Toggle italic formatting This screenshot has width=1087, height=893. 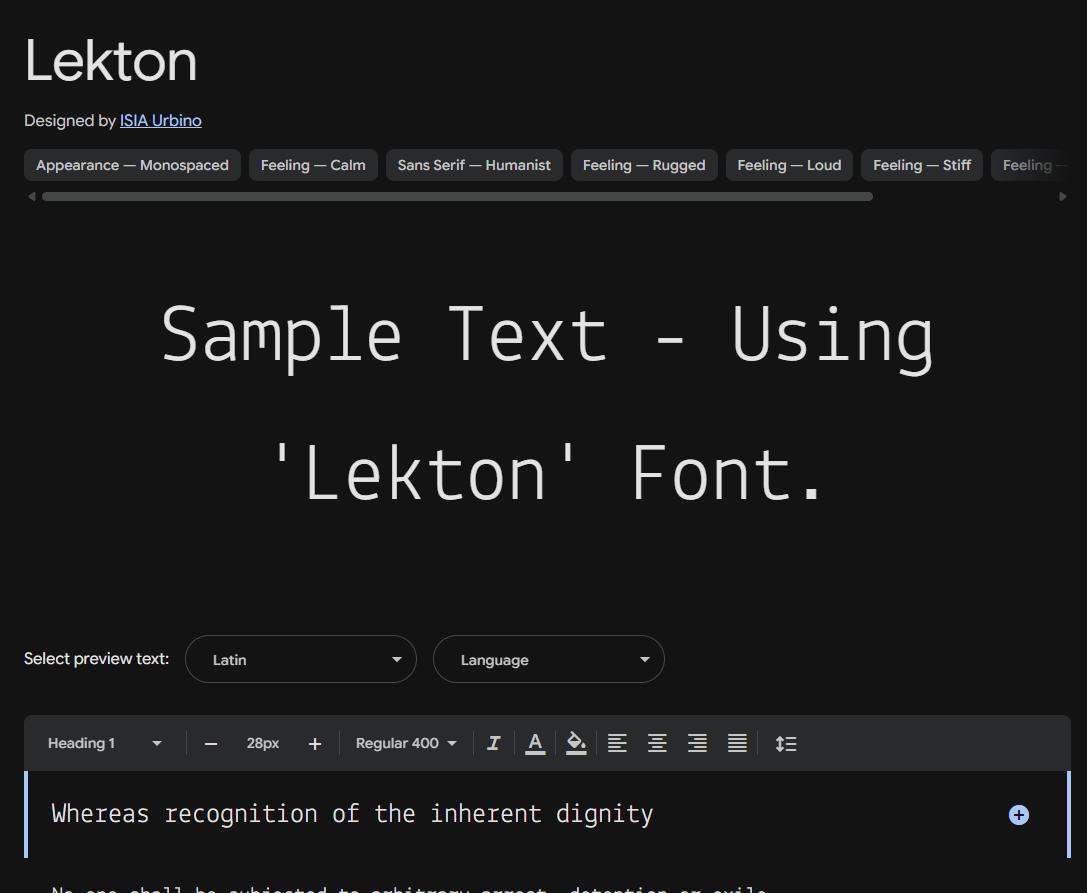494,744
